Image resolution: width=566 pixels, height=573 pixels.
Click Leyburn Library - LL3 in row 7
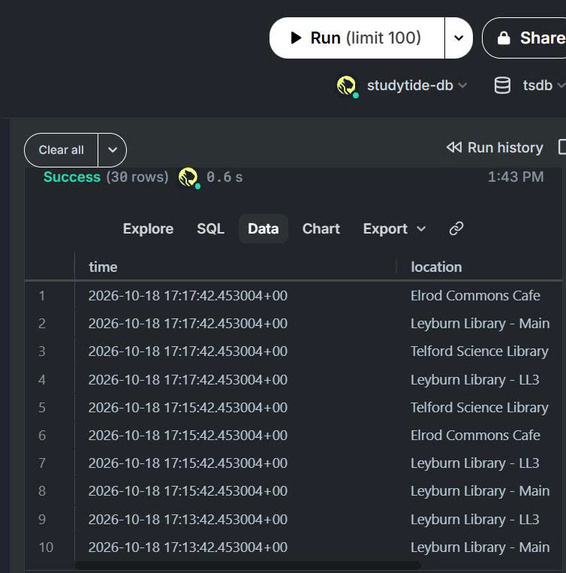pyautogui.click(x=475, y=463)
